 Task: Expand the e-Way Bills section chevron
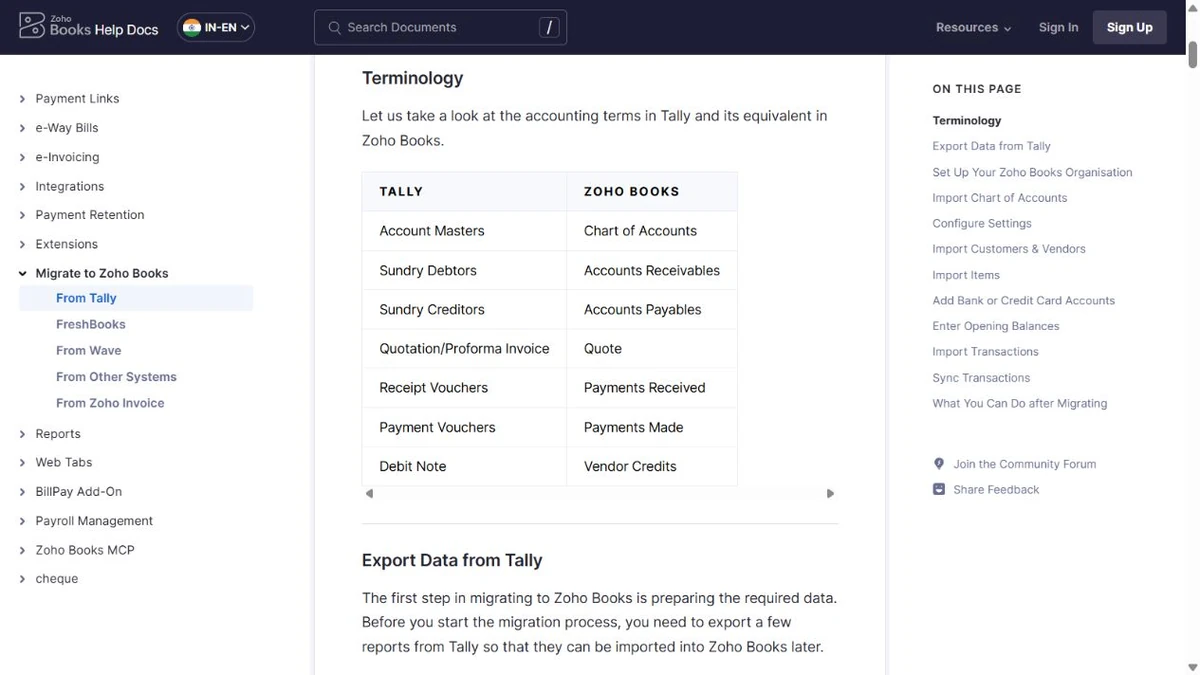[23, 128]
